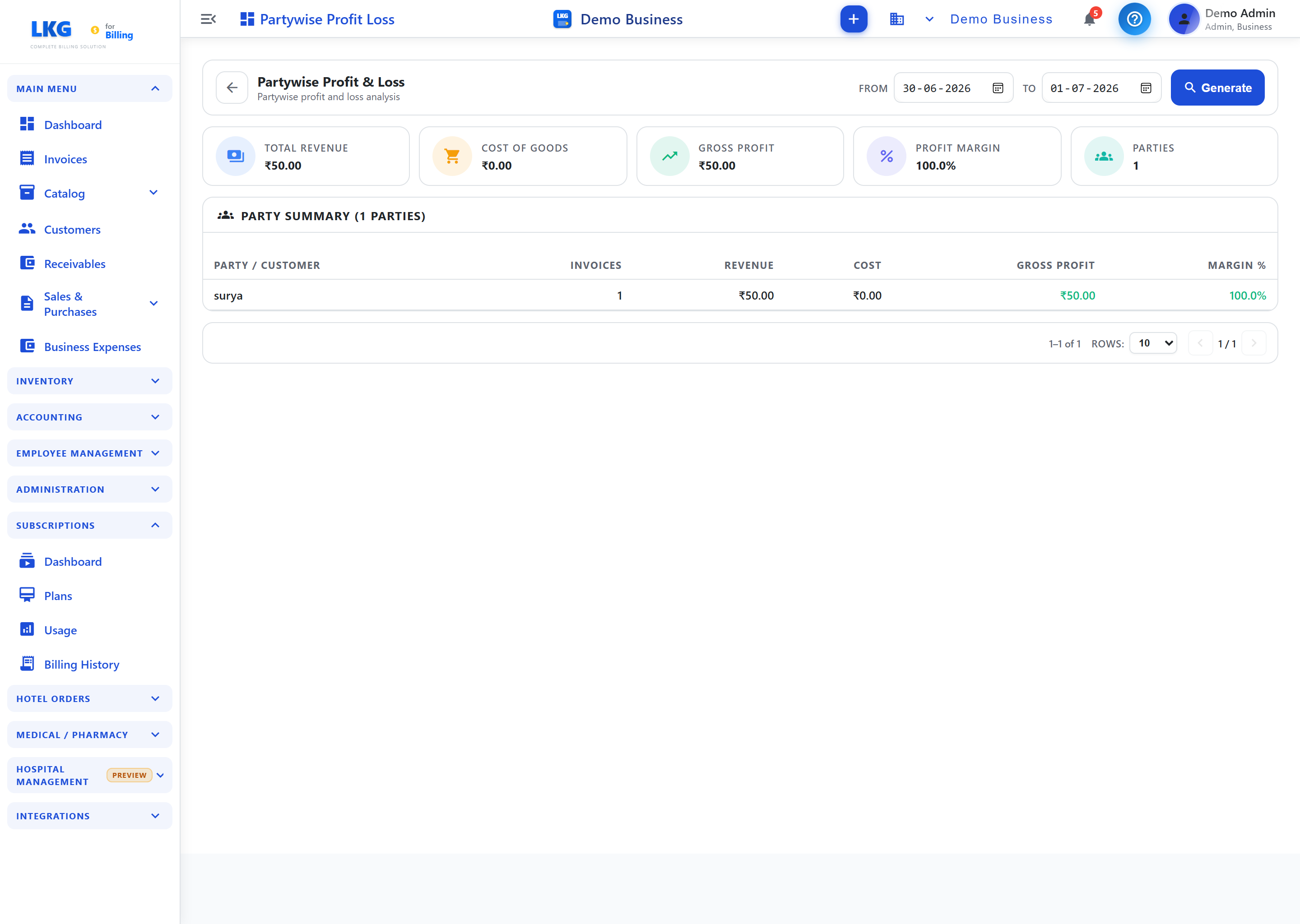This screenshot has height=924, width=1300.
Task: Click the Gross Profit column header
Action: tap(1055, 265)
